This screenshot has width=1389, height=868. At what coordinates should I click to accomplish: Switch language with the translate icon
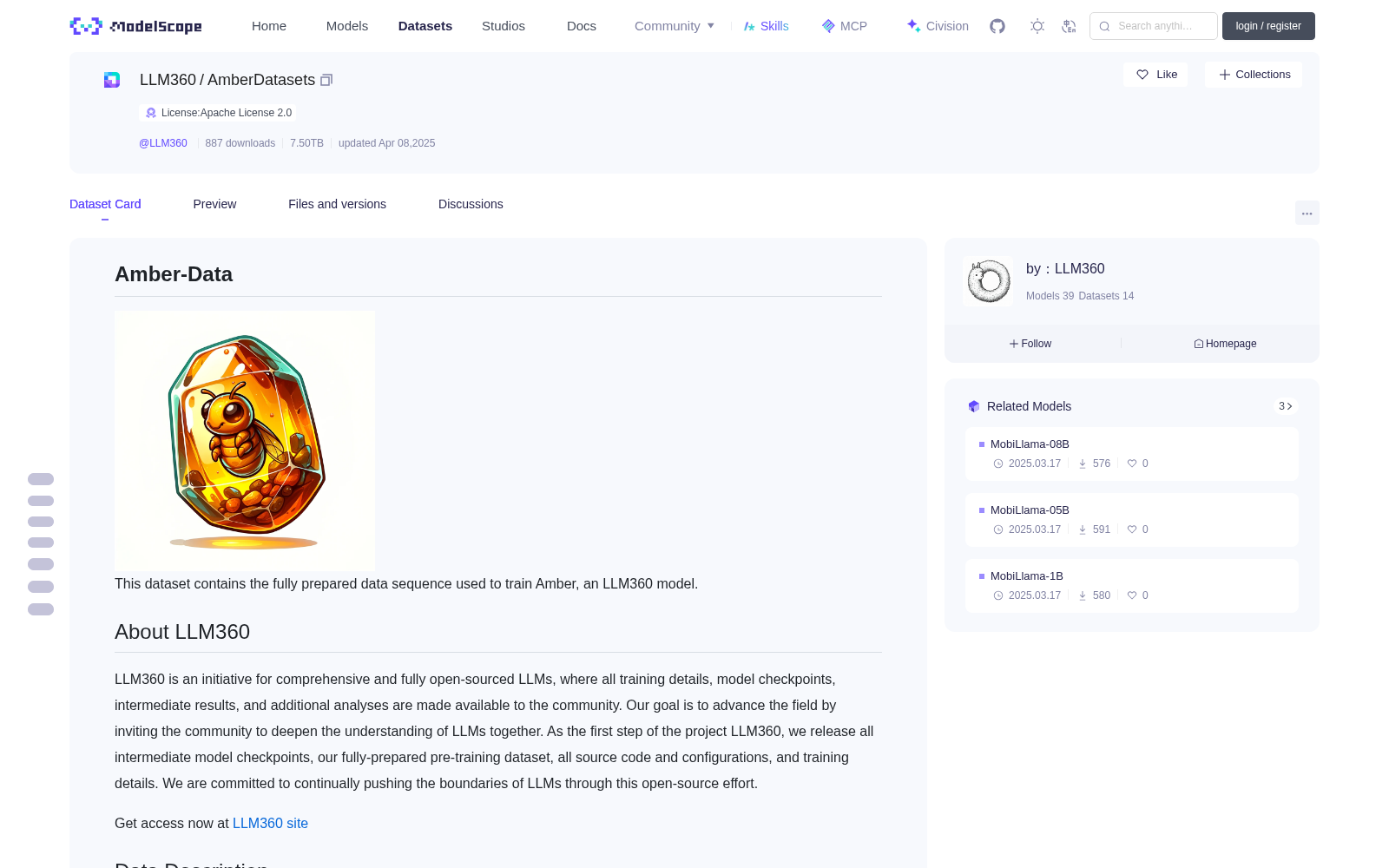click(x=1069, y=26)
